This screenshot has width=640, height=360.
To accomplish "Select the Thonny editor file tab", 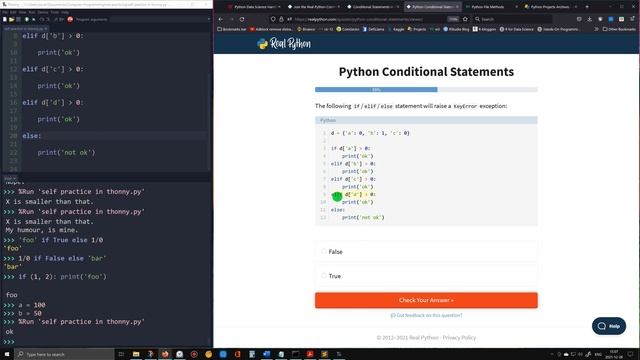I will (25, 29).
